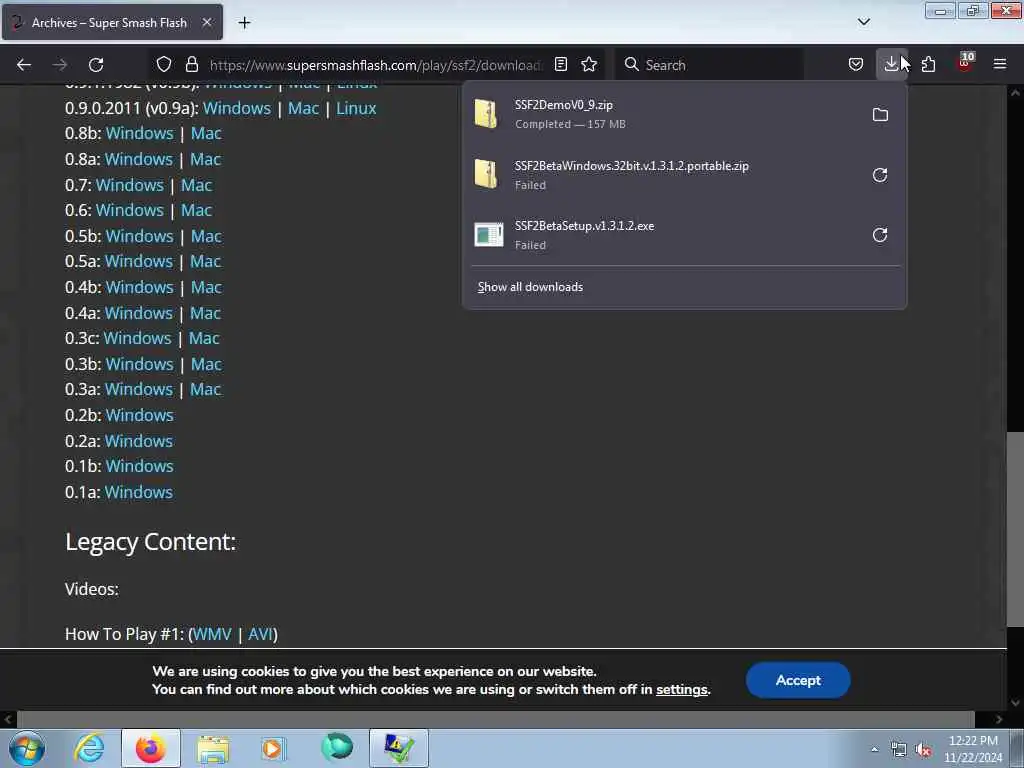Launch Internet Explorer from taskbar
1024x768 pixels.
click(x=89, y=748)
